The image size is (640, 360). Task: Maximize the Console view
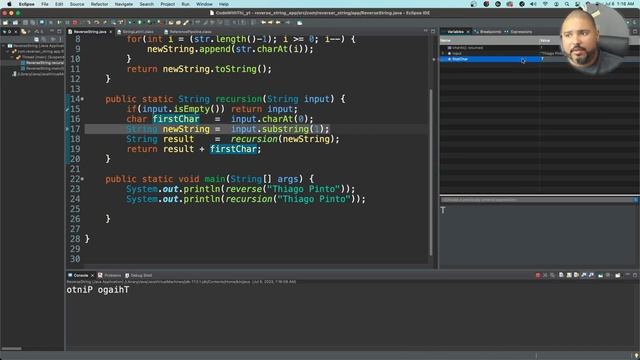point(635,276)
